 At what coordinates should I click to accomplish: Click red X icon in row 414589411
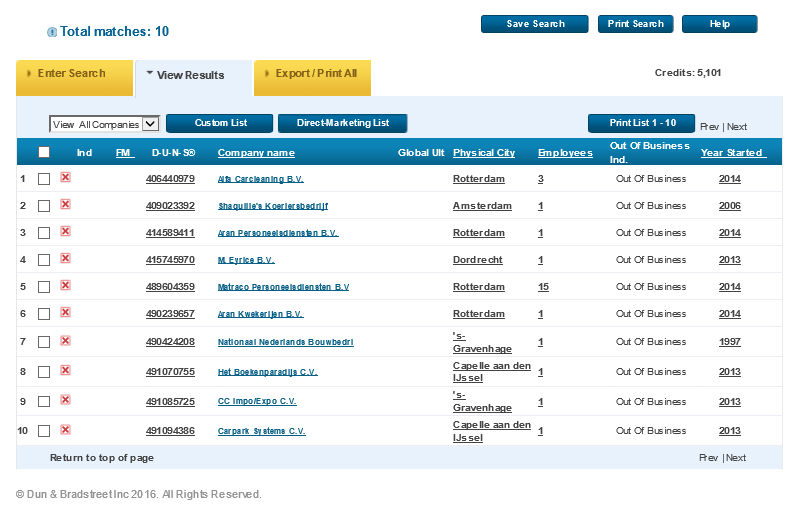click(65, 231)
